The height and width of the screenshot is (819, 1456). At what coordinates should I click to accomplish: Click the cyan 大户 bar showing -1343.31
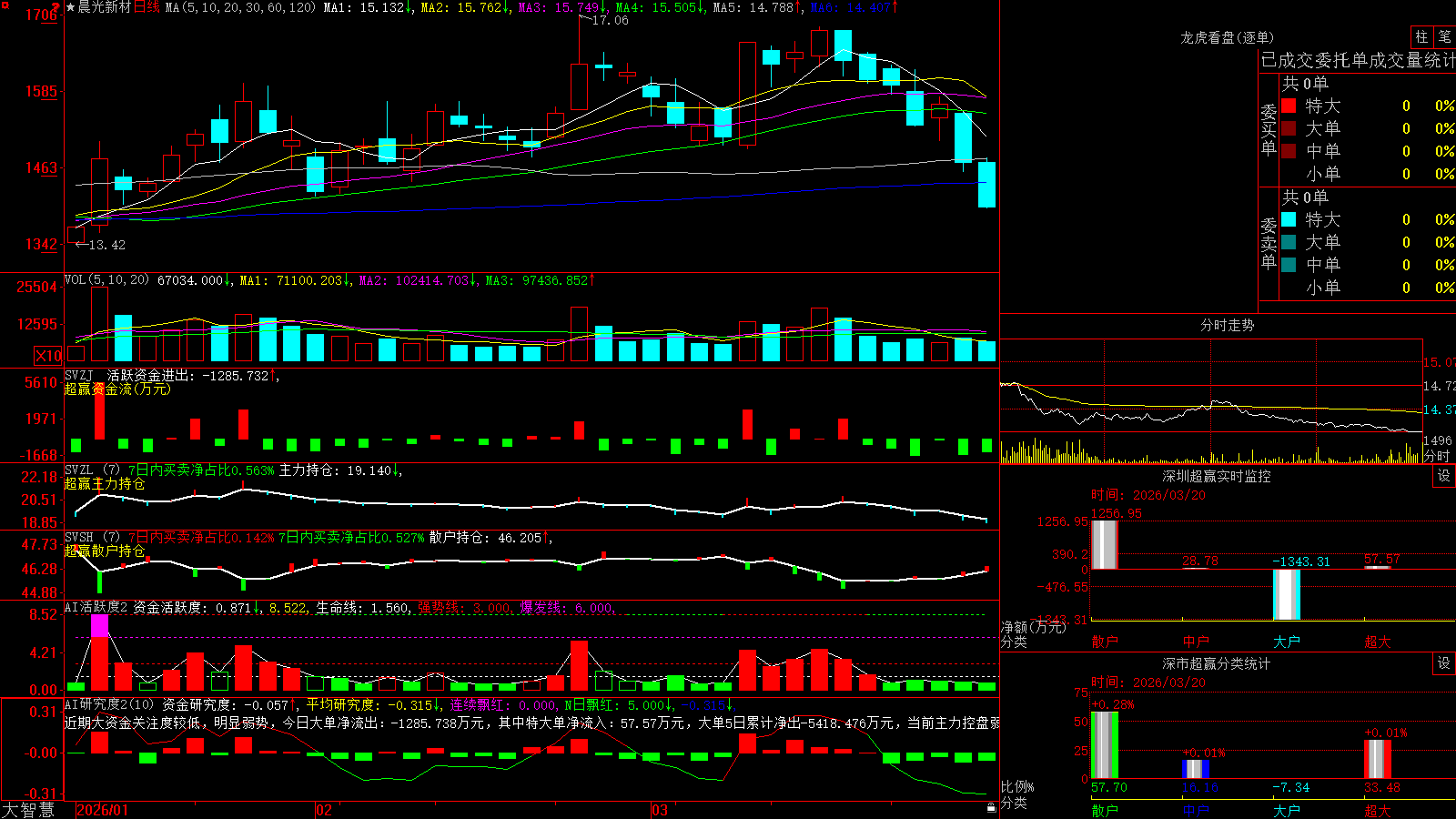pos(1286,594)
